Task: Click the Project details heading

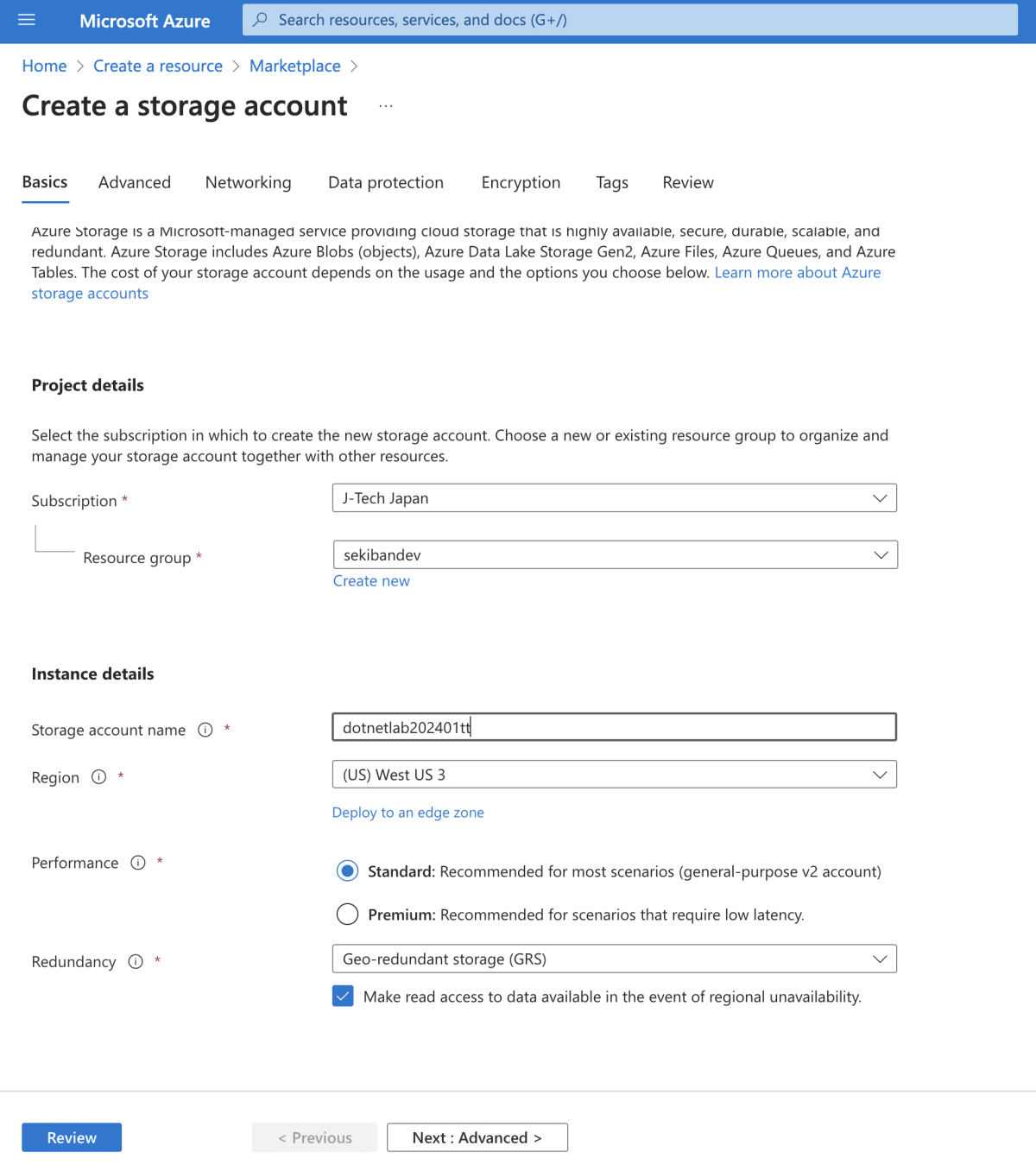Action: [88, 385]
